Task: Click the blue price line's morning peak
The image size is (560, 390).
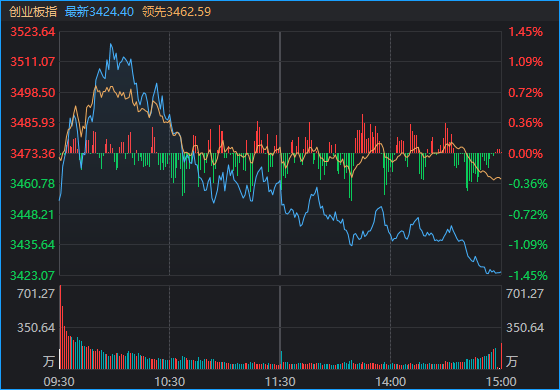Action: 111,44
